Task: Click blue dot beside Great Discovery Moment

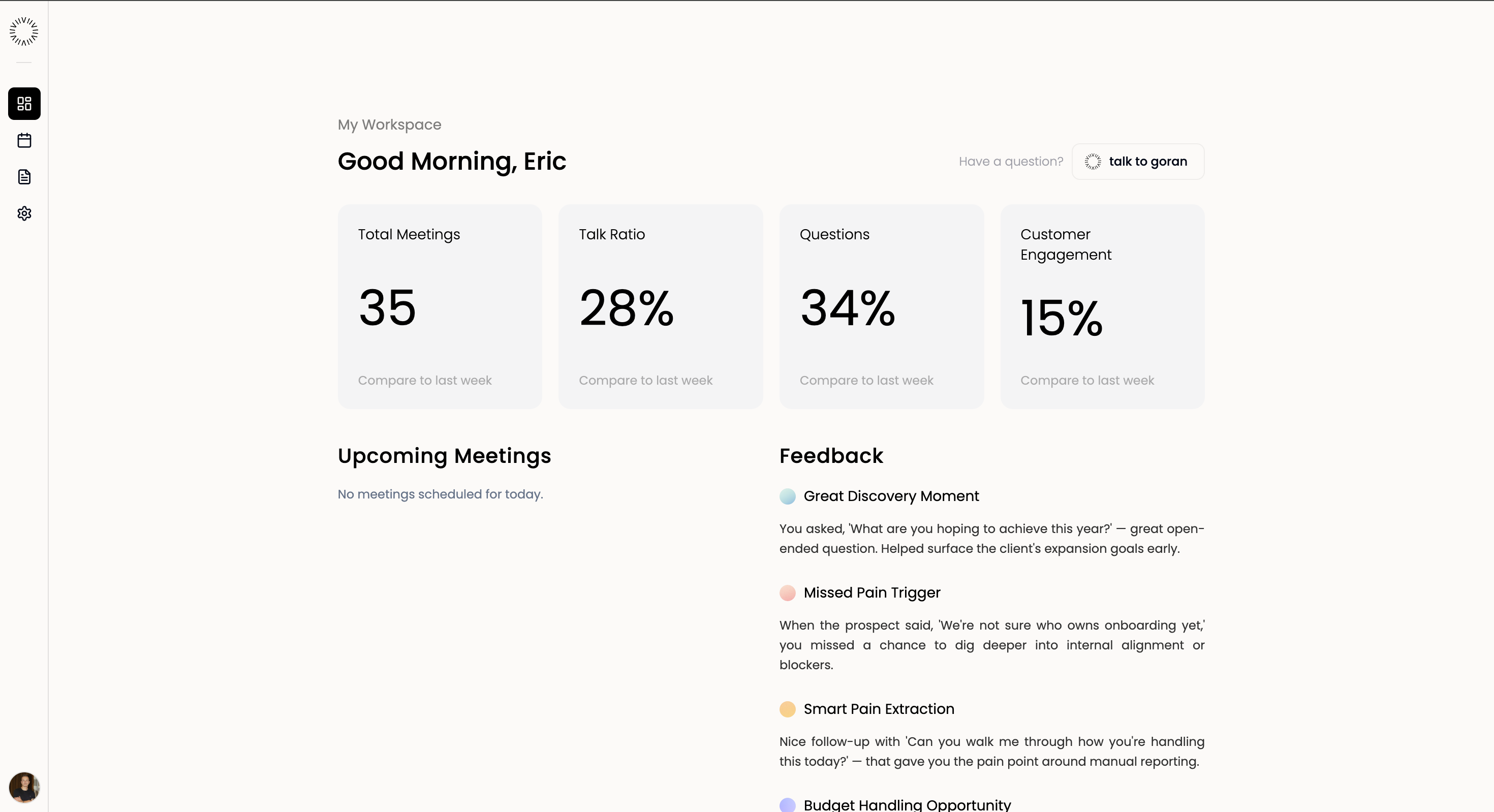Action: click(x=787, y=496)
